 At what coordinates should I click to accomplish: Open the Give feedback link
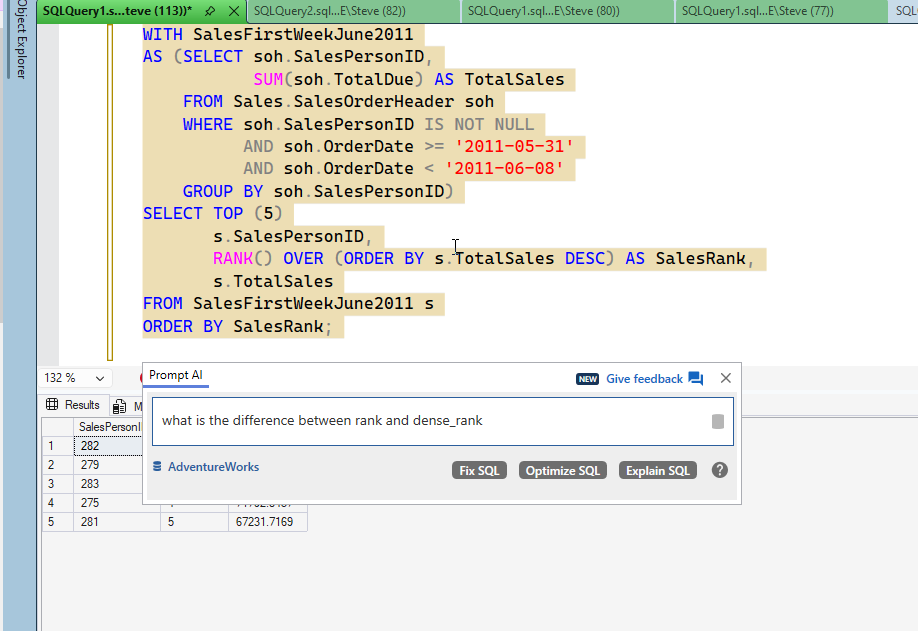[644, 379]
